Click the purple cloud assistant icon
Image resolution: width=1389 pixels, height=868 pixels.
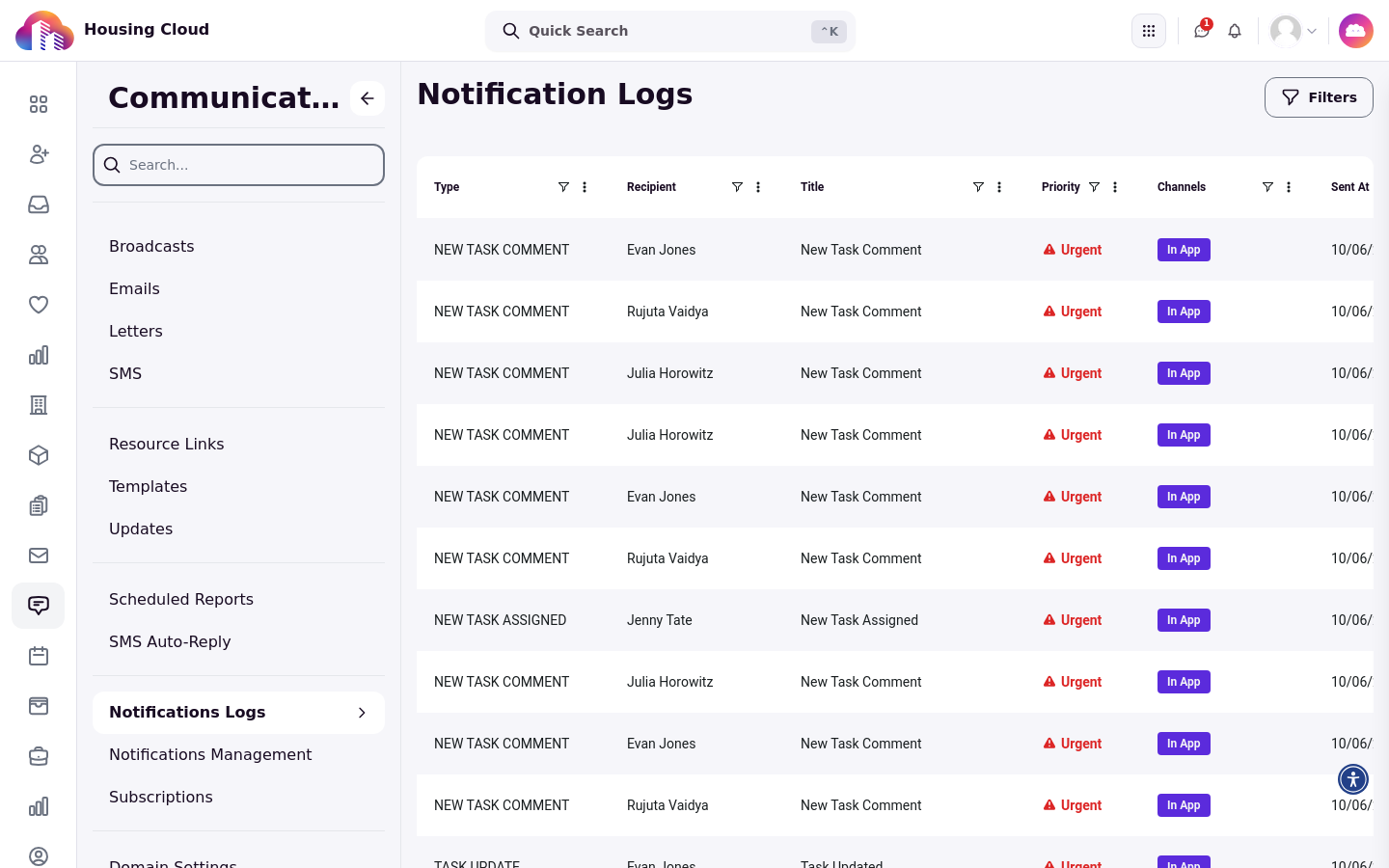1356,31
